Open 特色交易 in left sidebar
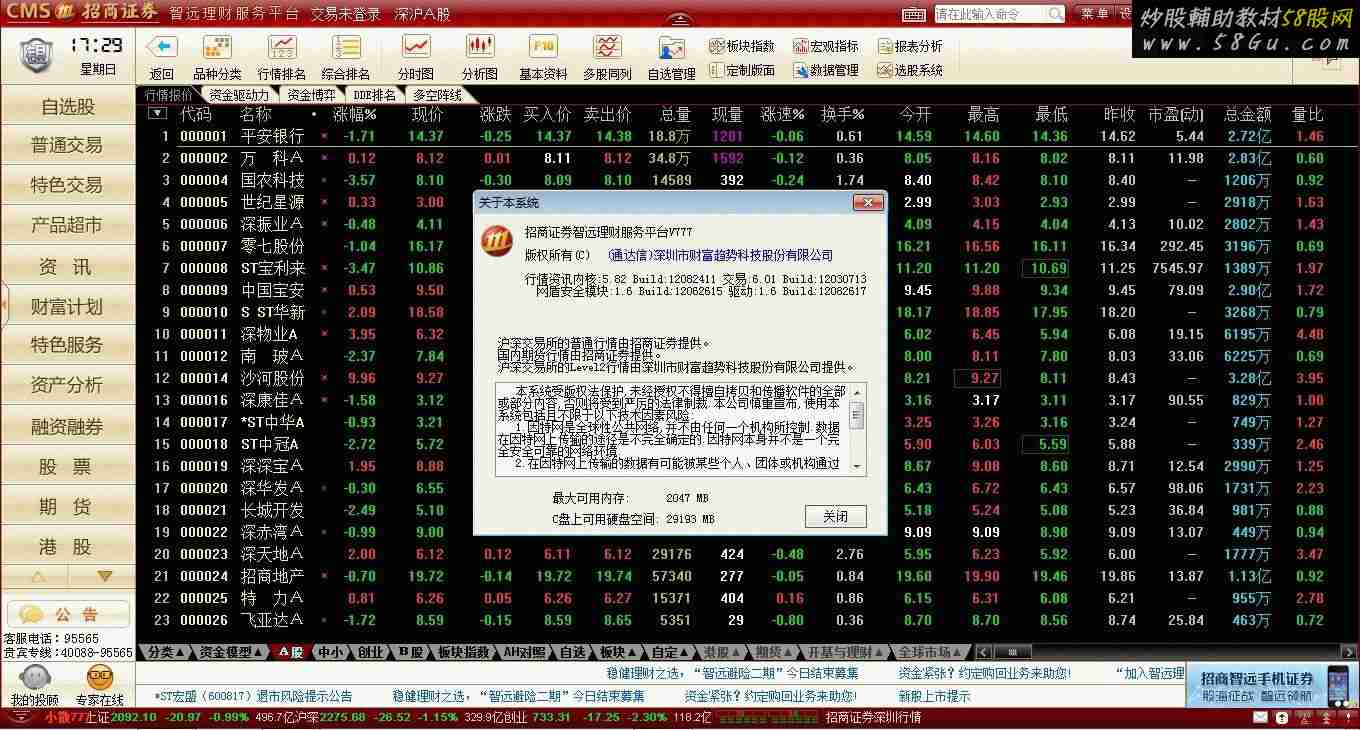The image size is (1360, 730). point(68,186)
